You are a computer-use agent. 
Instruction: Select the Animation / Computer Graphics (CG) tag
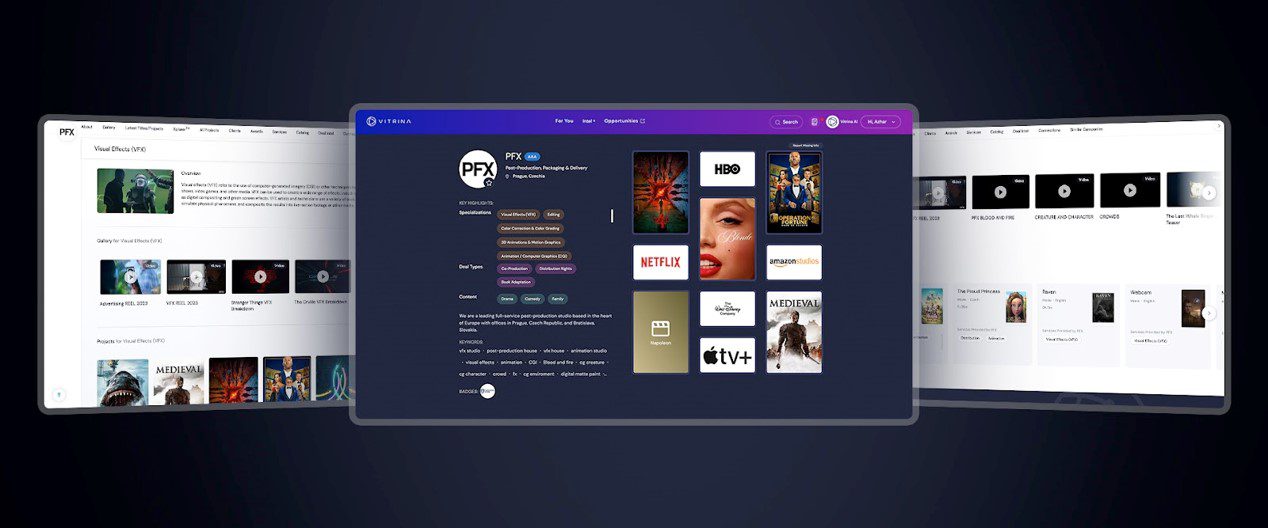533,255
